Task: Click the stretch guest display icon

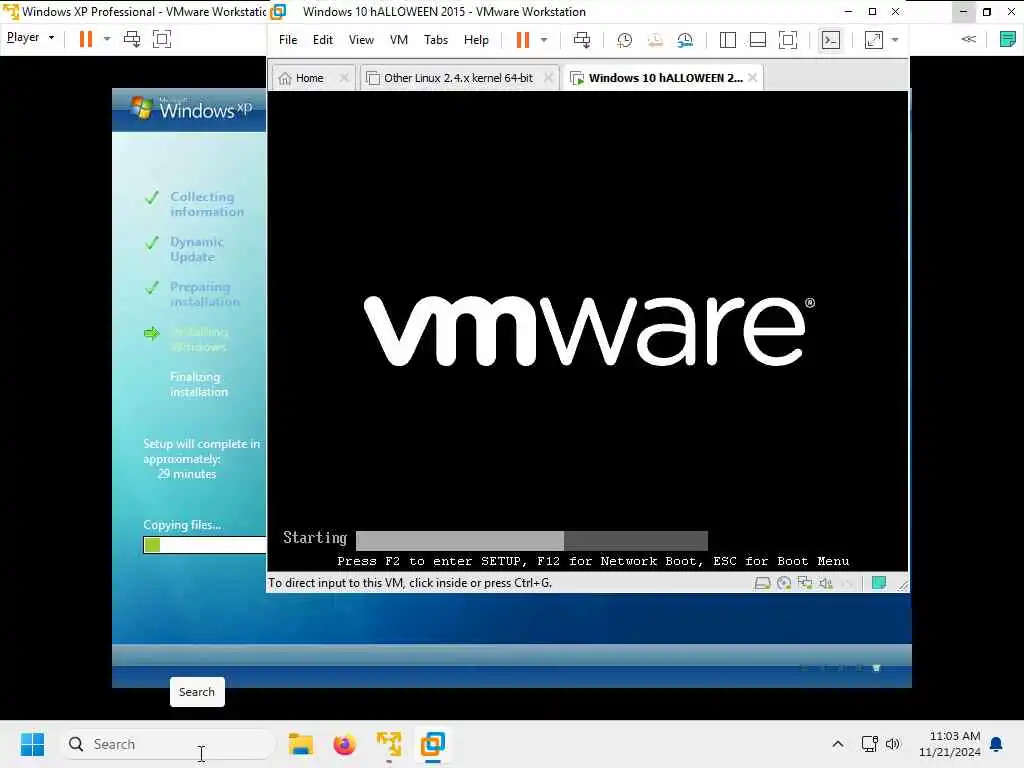Action: 874,40
